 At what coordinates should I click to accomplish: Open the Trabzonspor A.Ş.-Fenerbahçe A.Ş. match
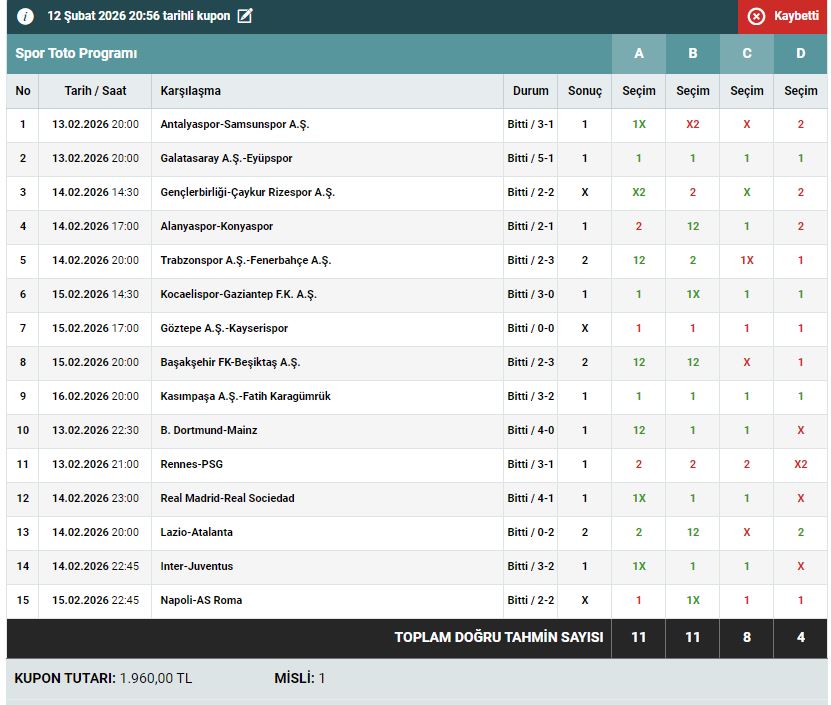click(x=245, y=261)
